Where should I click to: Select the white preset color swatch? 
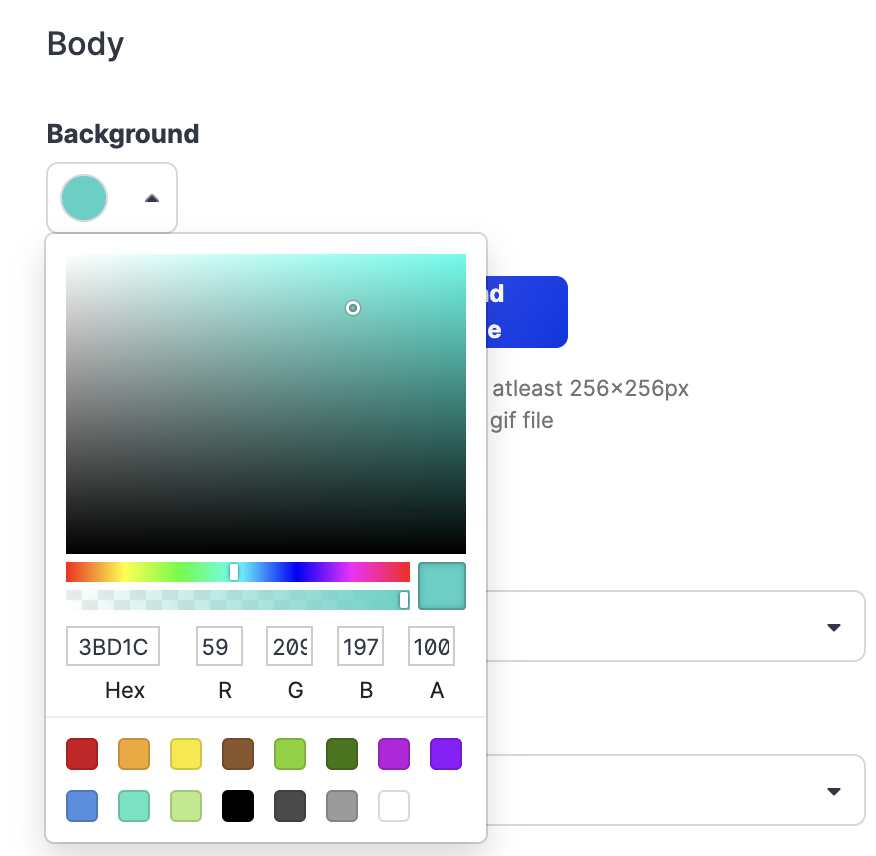click(x=394, y=806)
